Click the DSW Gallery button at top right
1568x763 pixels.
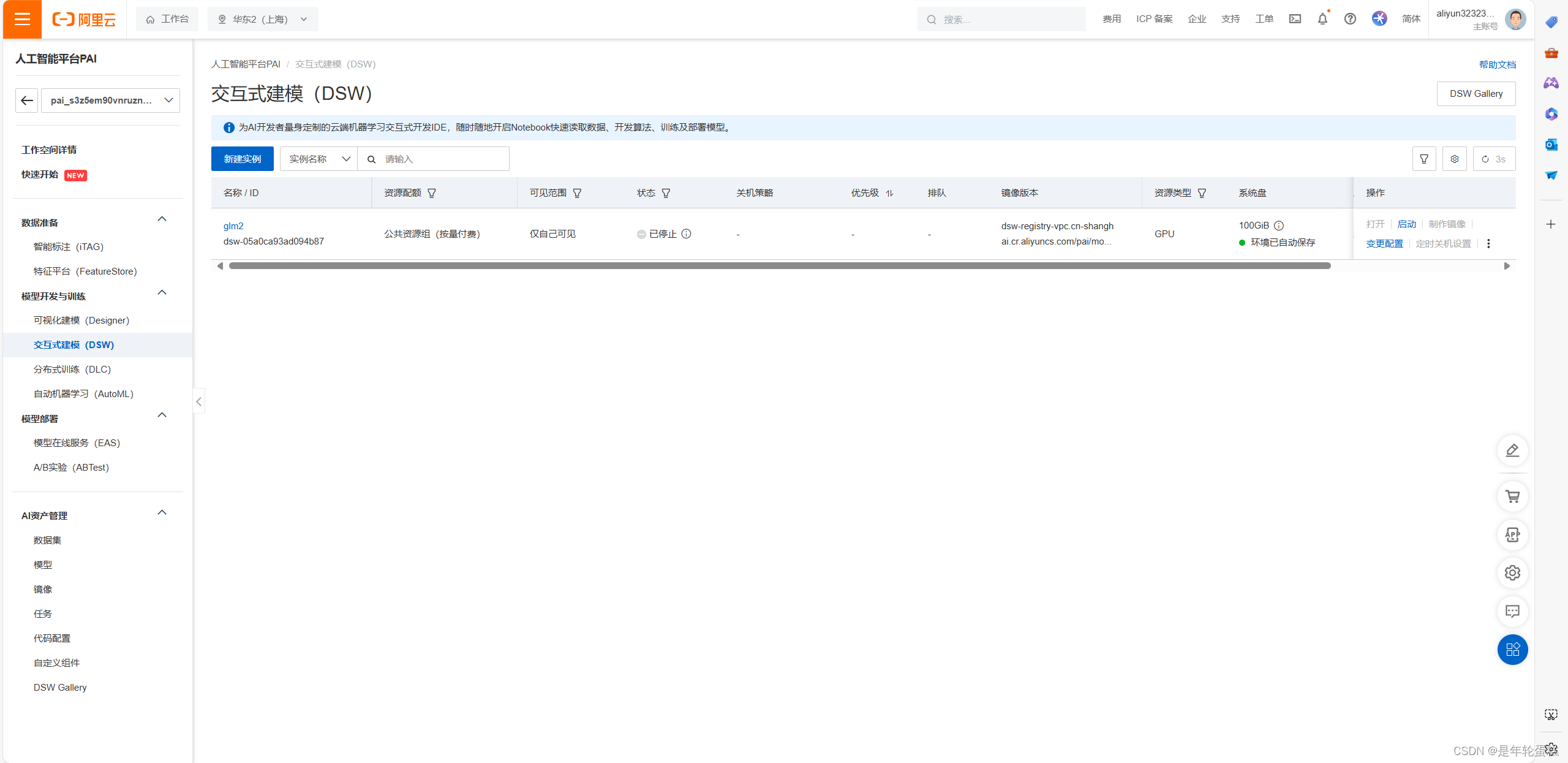point(1476,93)
